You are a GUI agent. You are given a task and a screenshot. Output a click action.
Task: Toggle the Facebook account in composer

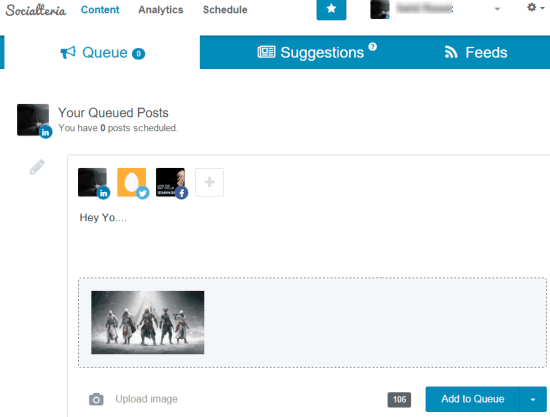(171, 183)
